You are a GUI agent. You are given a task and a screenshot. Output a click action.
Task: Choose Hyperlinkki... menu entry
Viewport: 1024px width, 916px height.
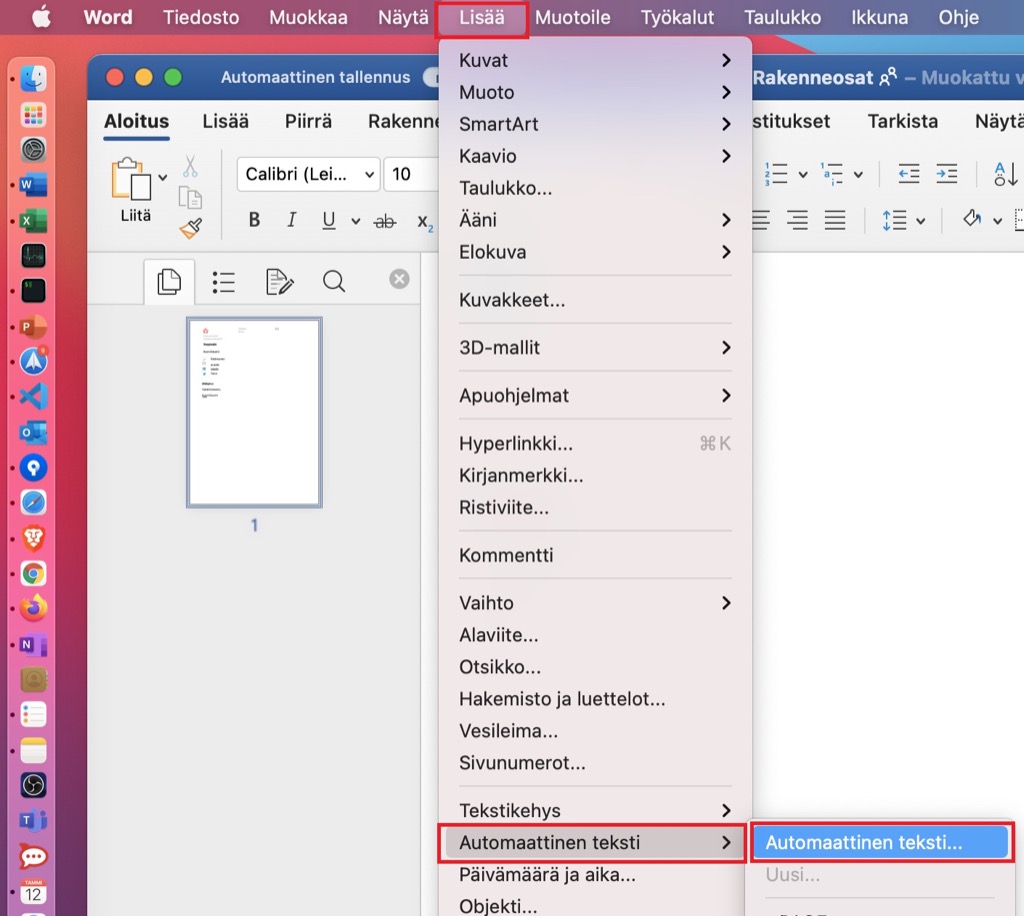pyautogui.click(x=595, y=443)
